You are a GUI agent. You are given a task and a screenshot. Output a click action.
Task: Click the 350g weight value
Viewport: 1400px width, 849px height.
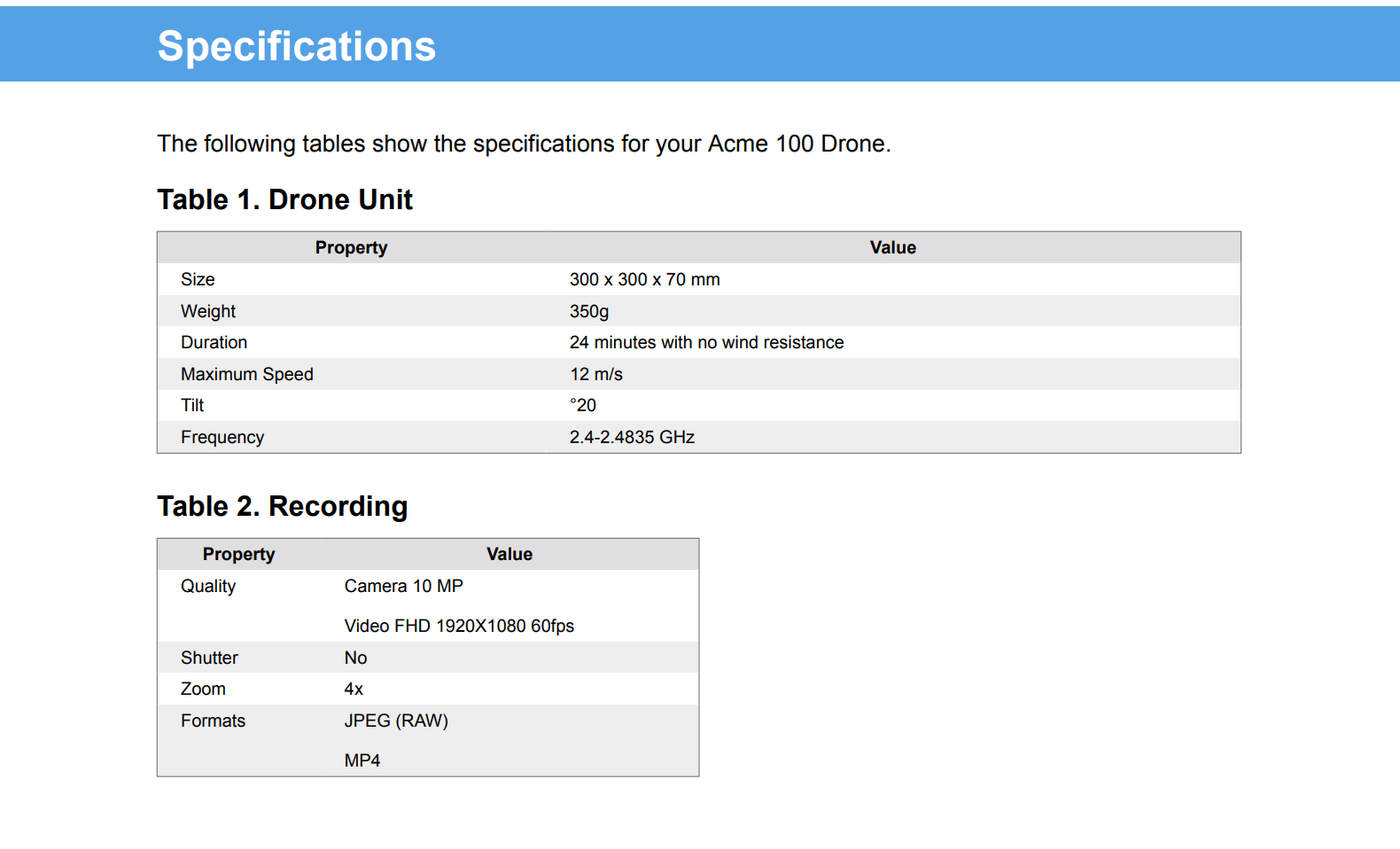[x=589, y=311]
